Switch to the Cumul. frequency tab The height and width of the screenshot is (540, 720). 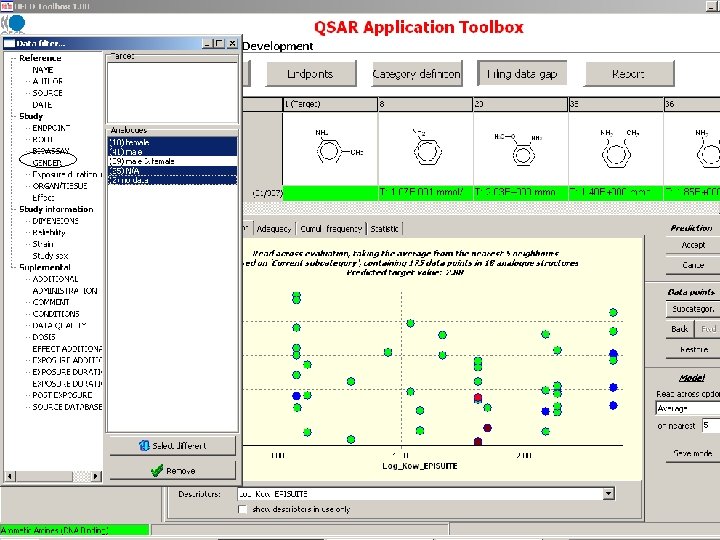coord(331,229)
